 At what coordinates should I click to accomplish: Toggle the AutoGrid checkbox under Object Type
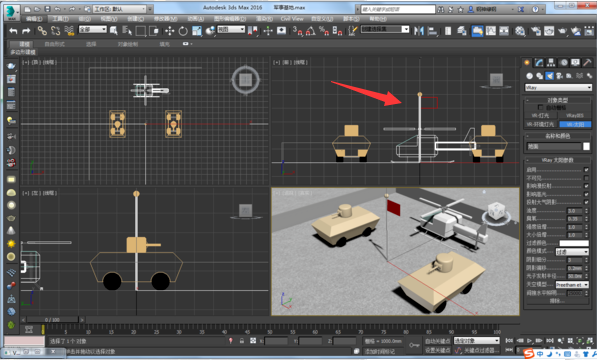coord(540,107)
